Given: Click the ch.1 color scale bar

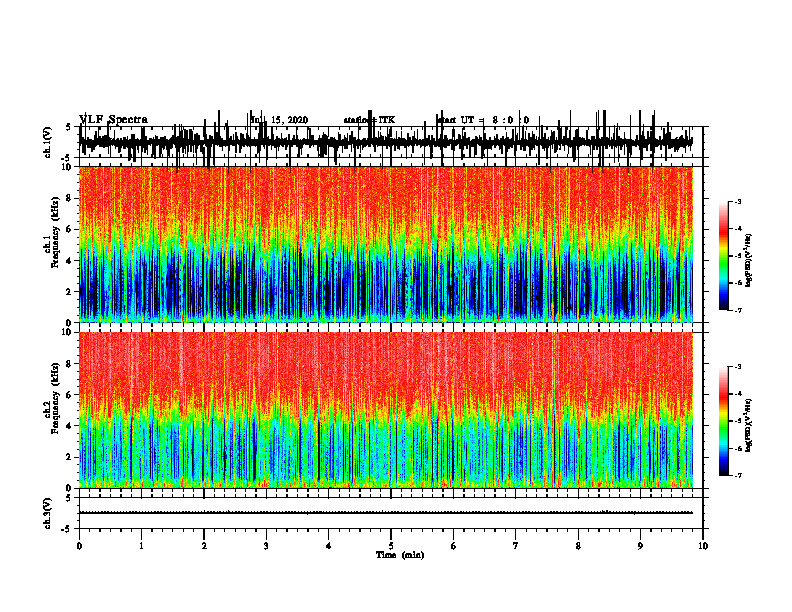Looking at the screenshot, I should click(x=723, y=256).
